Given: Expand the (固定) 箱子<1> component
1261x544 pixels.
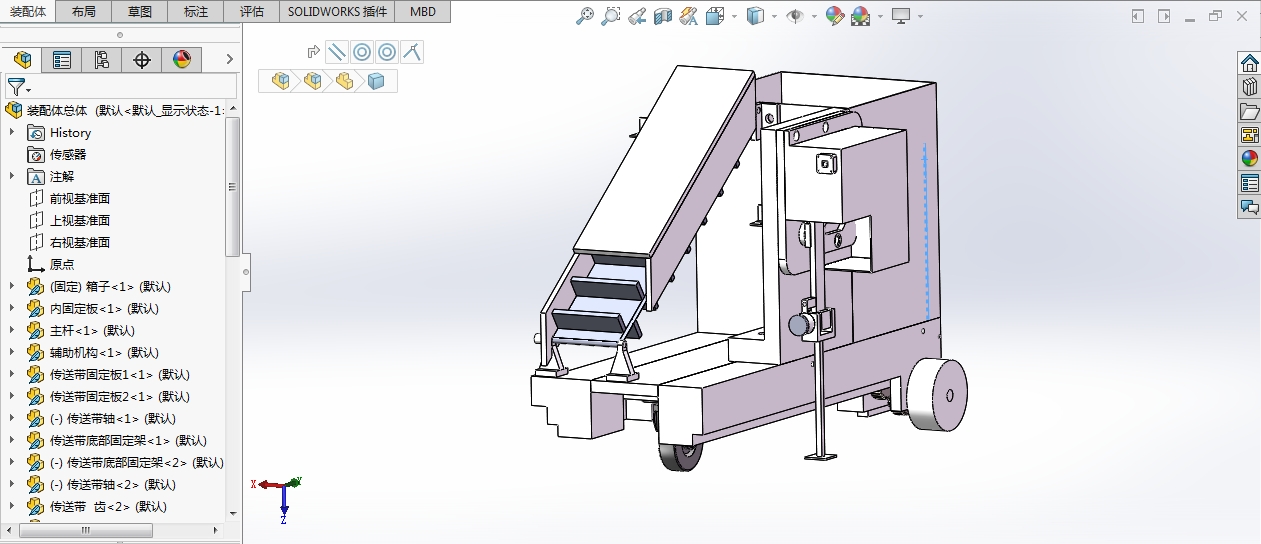Looking at the screenshot, I should (12, 286).
